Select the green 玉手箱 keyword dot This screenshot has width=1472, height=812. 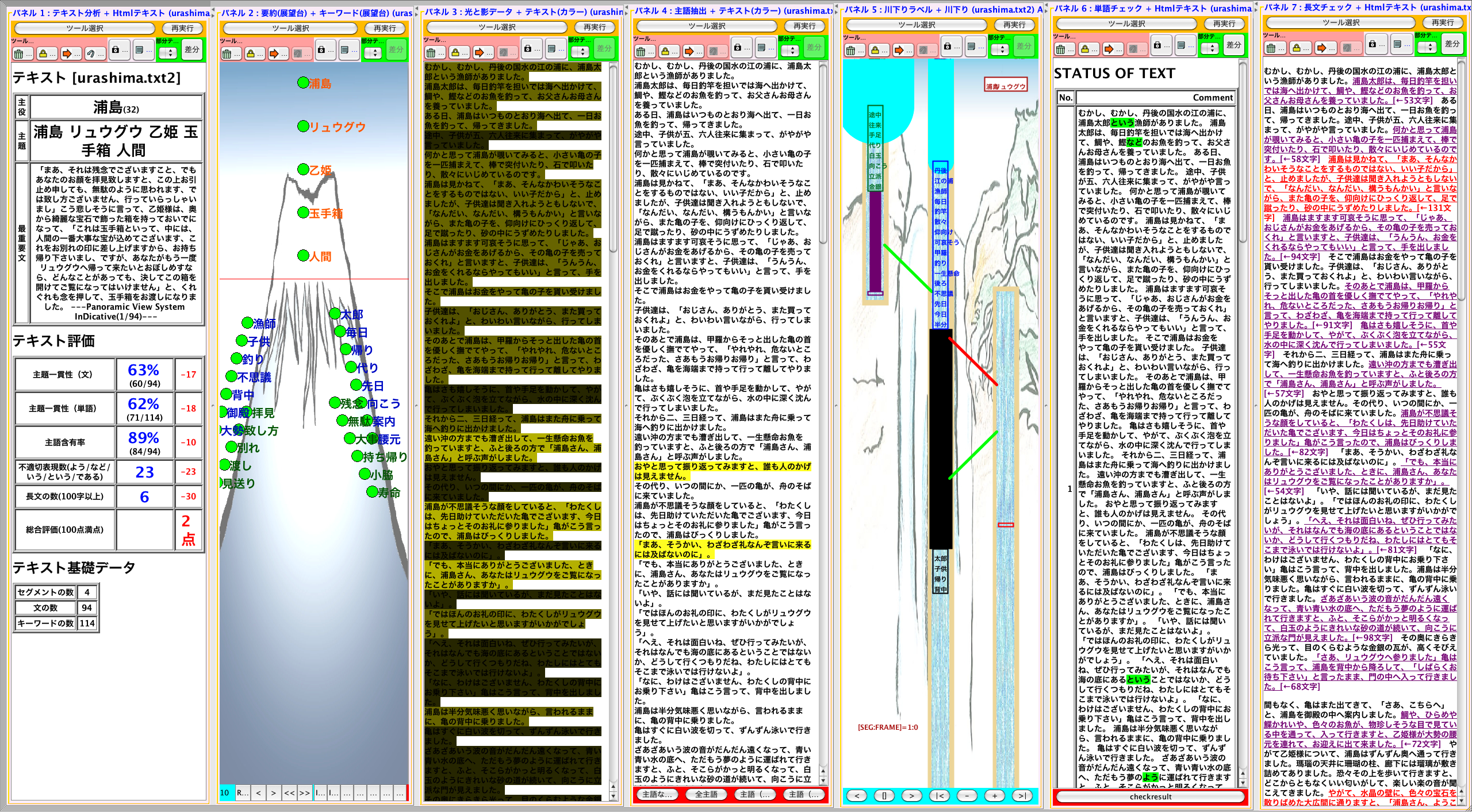pos(303,213)
